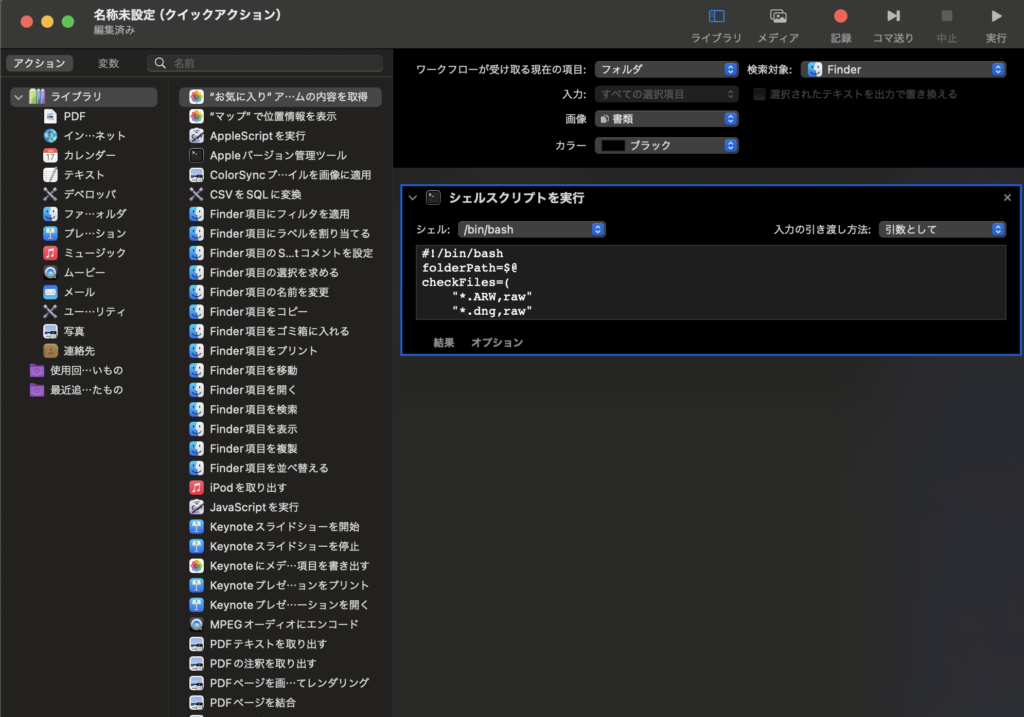The image size is (1024, 717).
Task: Collapse the ライブラリ tree disclosure arrow
Action: tap(18, 97)
